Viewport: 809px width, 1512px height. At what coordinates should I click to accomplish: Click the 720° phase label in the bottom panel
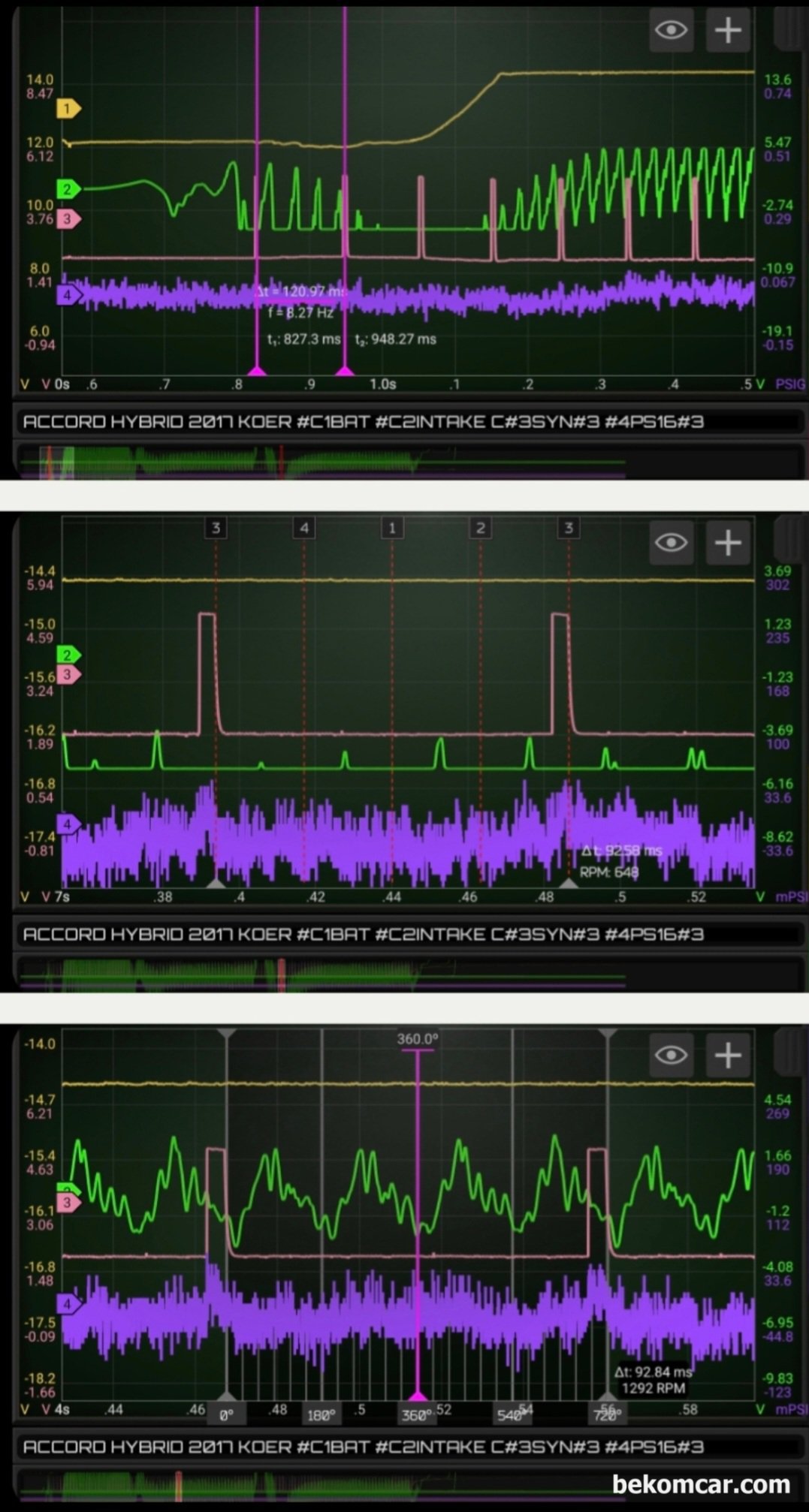pyautogui.click(x=606, y=1415)
